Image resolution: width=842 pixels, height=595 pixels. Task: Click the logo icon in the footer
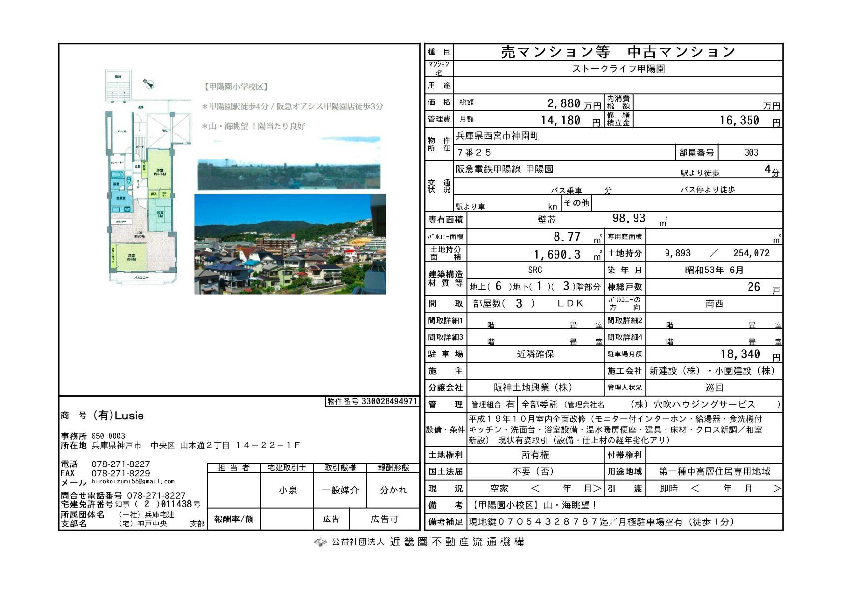pos(320,541)
